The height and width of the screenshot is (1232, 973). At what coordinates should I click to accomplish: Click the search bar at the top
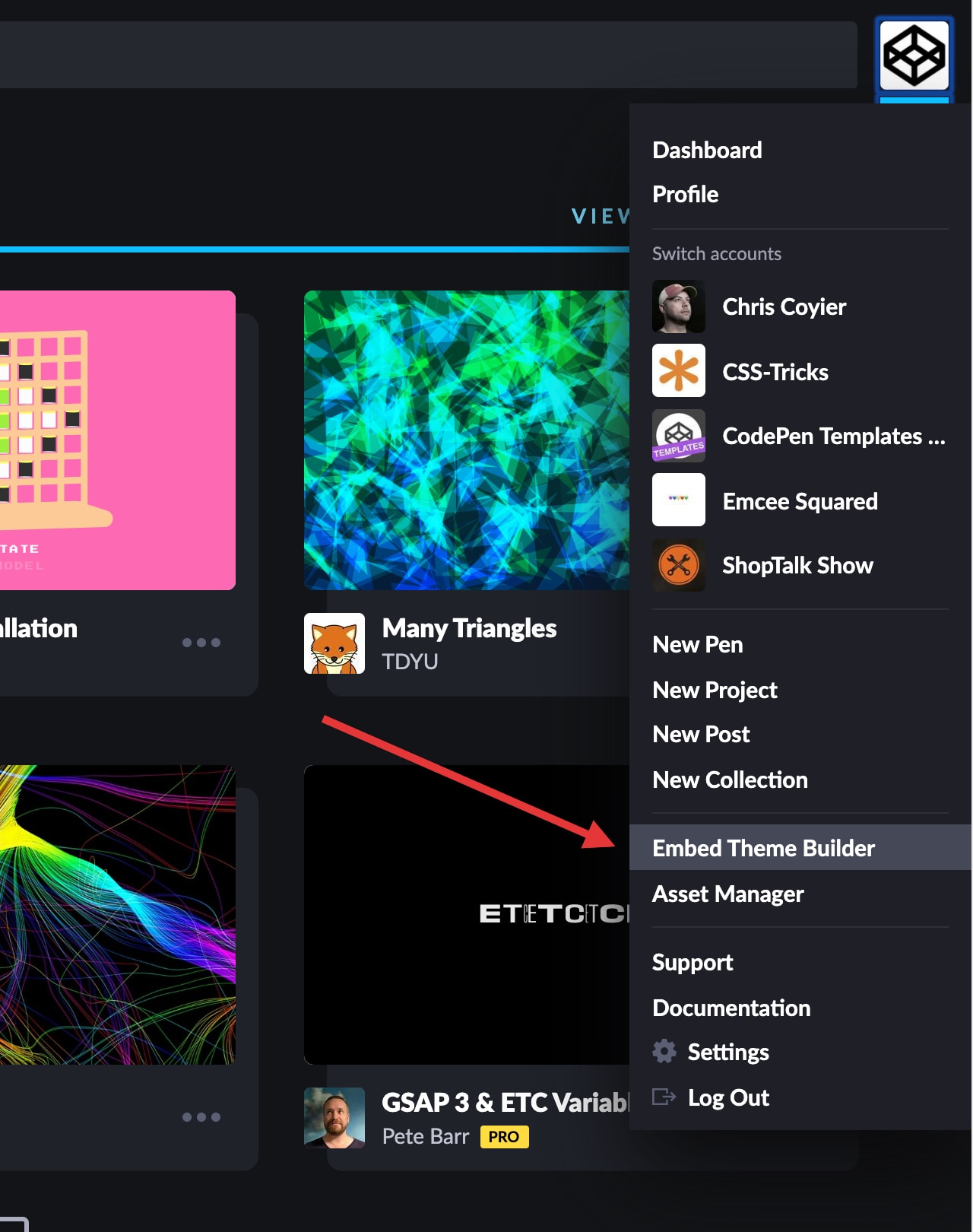click(429, 55)
